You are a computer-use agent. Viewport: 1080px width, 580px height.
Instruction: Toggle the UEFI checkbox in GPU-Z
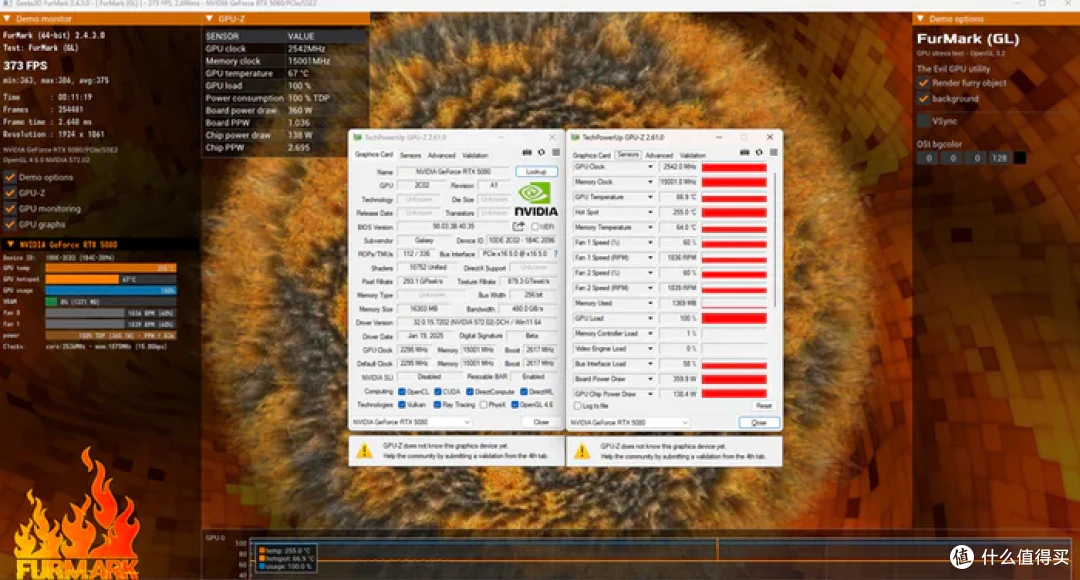click(x=534, y=227)
